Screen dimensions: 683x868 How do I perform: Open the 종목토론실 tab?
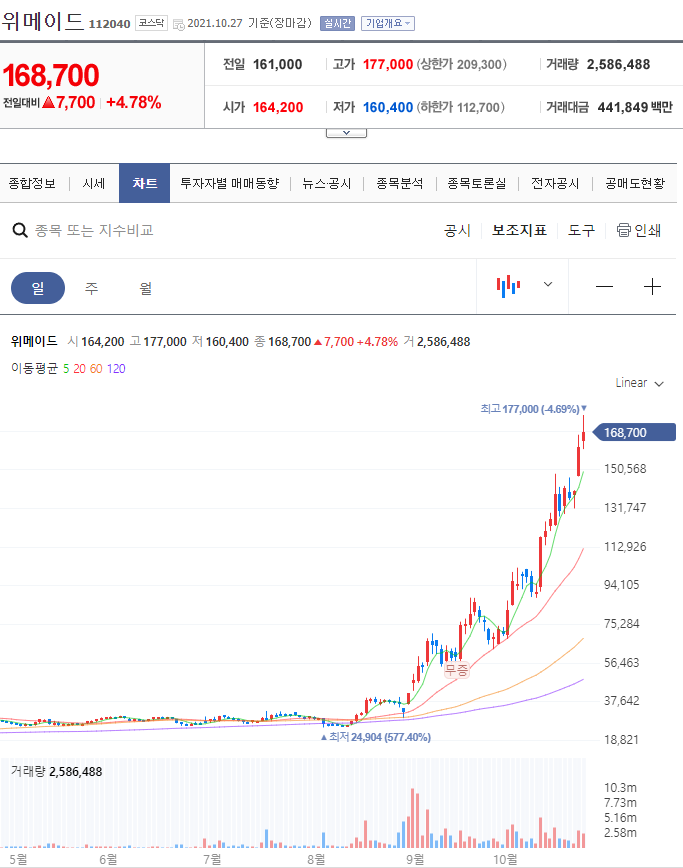pyautogui.click(x=477, y=184)
